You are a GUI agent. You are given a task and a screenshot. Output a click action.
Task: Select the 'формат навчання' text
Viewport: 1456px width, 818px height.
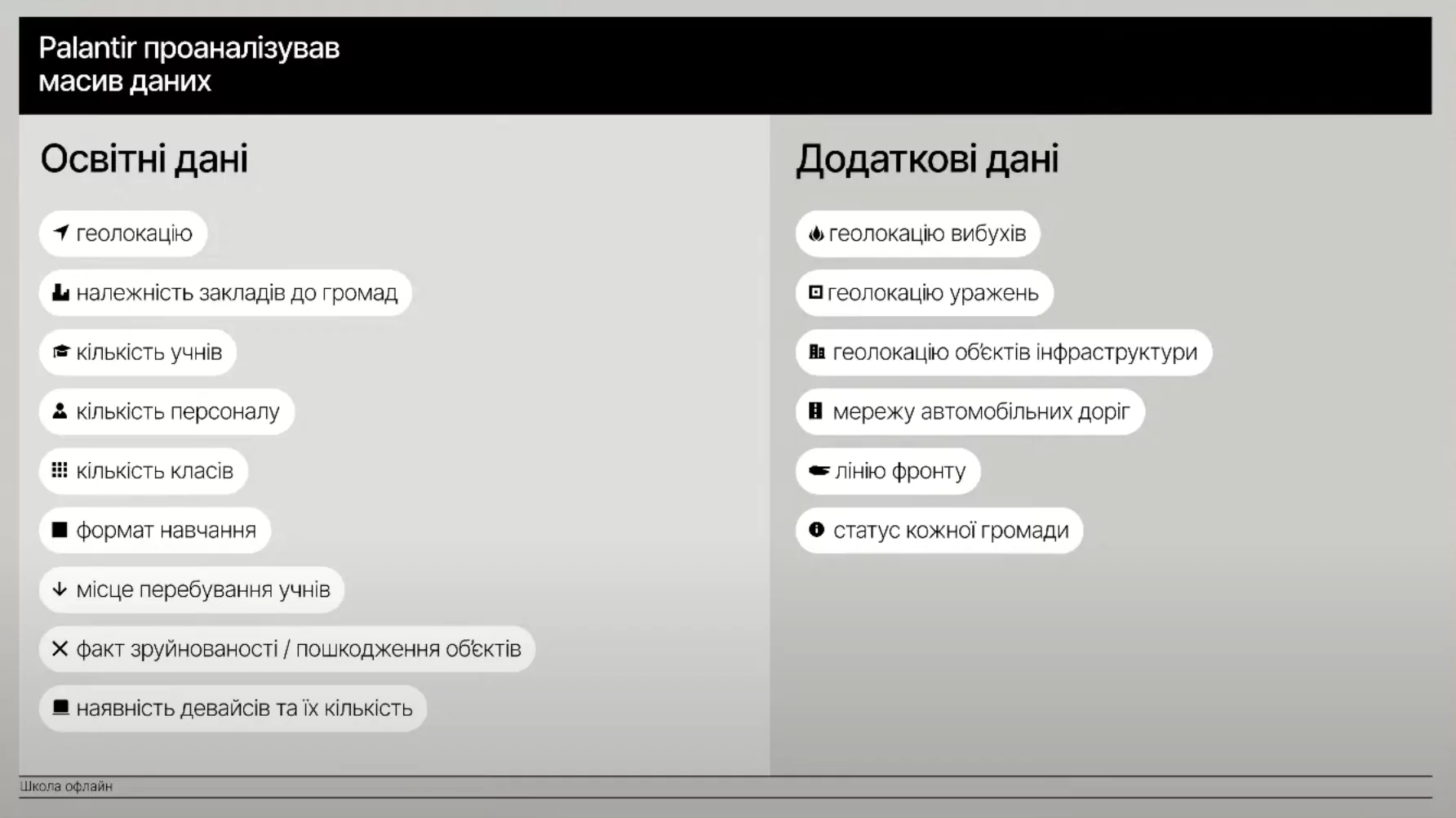pos(166,531)
